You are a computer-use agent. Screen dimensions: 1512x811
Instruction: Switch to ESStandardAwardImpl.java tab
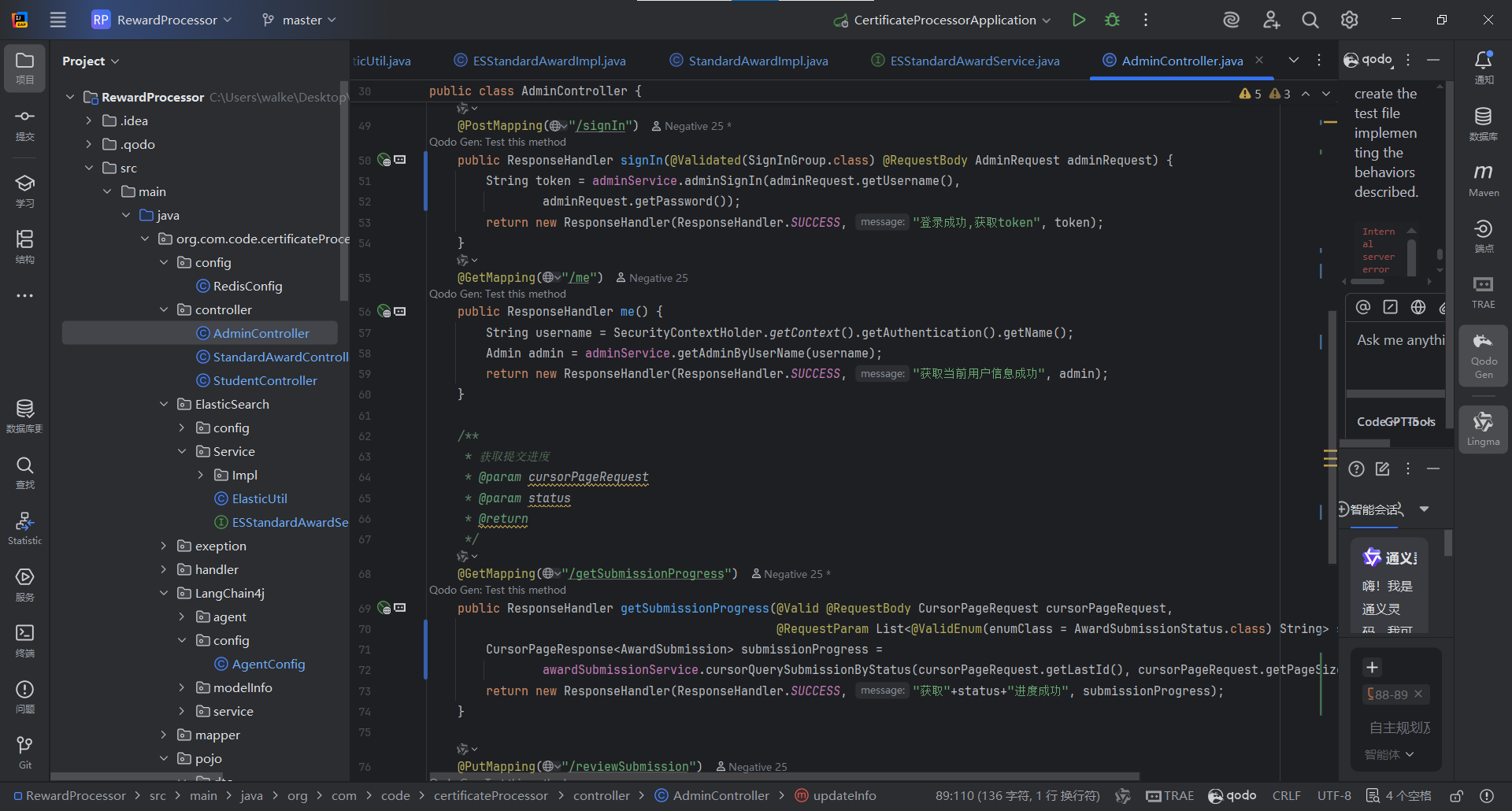[540, 61]
